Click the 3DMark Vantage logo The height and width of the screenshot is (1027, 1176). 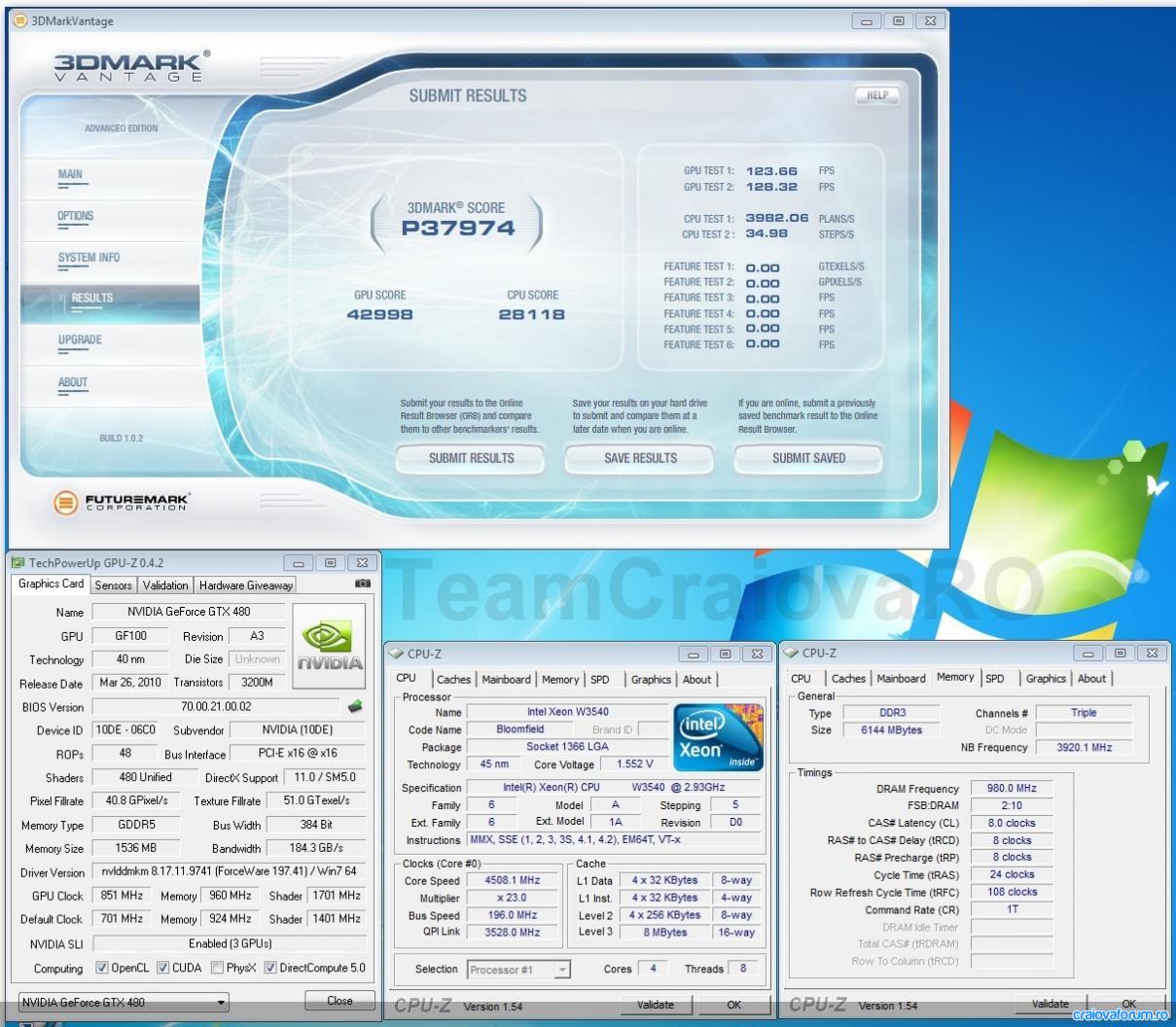(131, 66)
